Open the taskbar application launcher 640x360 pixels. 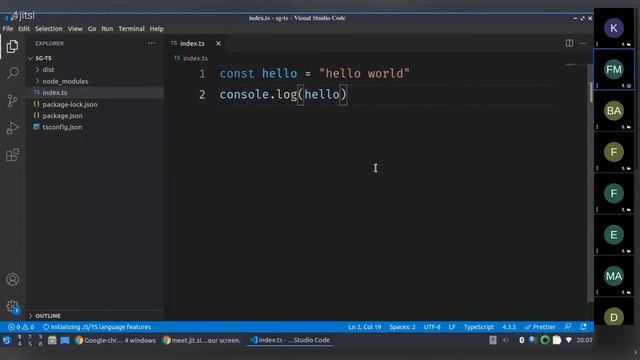click(x=7, y=340)
